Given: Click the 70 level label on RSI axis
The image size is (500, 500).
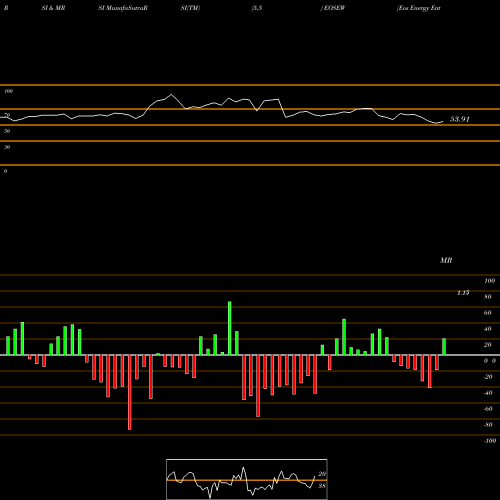Looking at the screenshot, I should [7, 115].
